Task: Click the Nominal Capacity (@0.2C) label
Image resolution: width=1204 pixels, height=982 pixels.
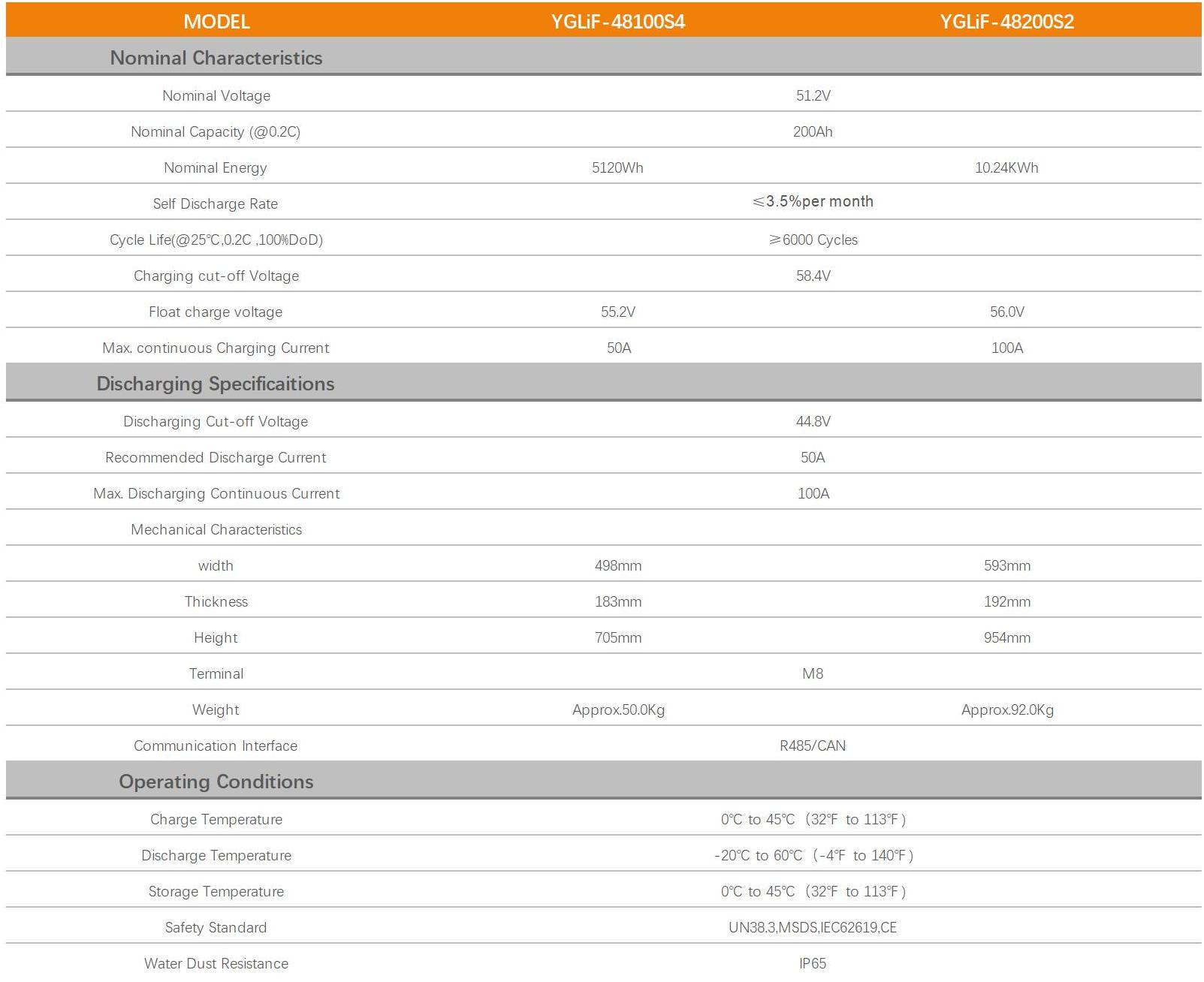Action: click(216, 131)
